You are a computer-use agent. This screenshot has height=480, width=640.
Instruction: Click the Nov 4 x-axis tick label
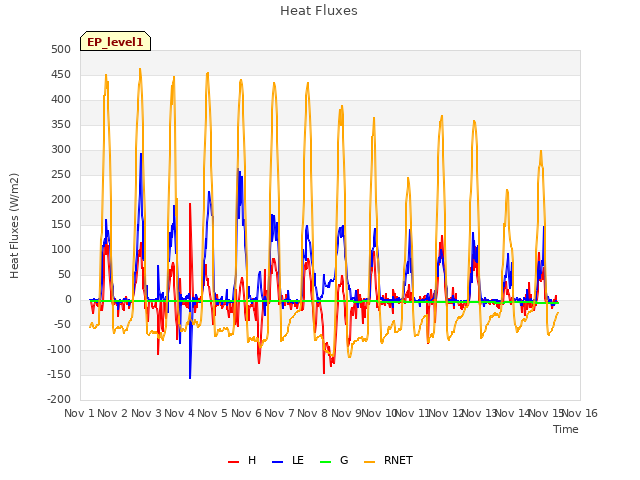coord(179,413)
